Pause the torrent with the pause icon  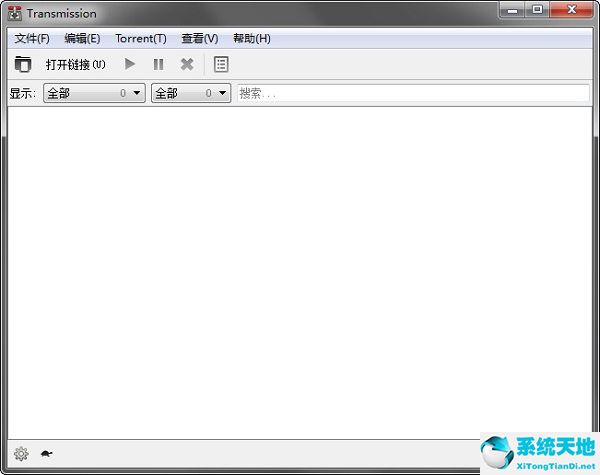click(158, 64)
